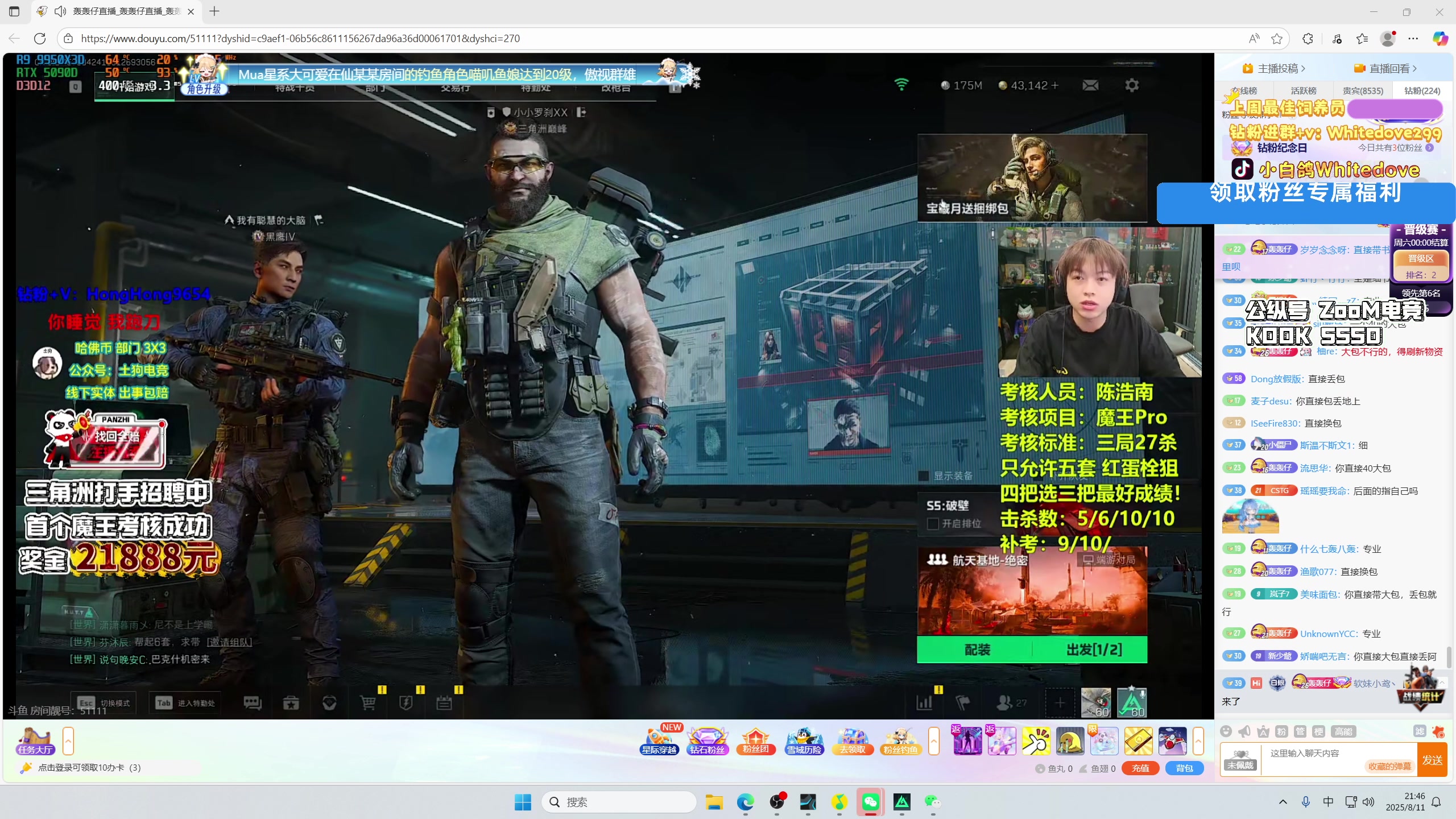
Task: Select the white stick-figure gift on yellow
Action: 1036,741
